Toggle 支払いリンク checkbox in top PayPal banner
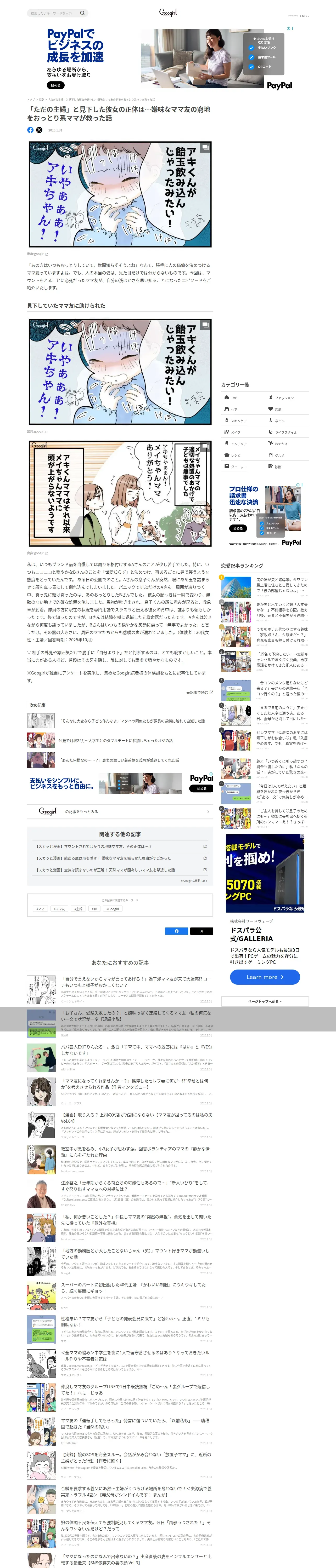The image size is (336, 1568). click(x=251, y=48)
